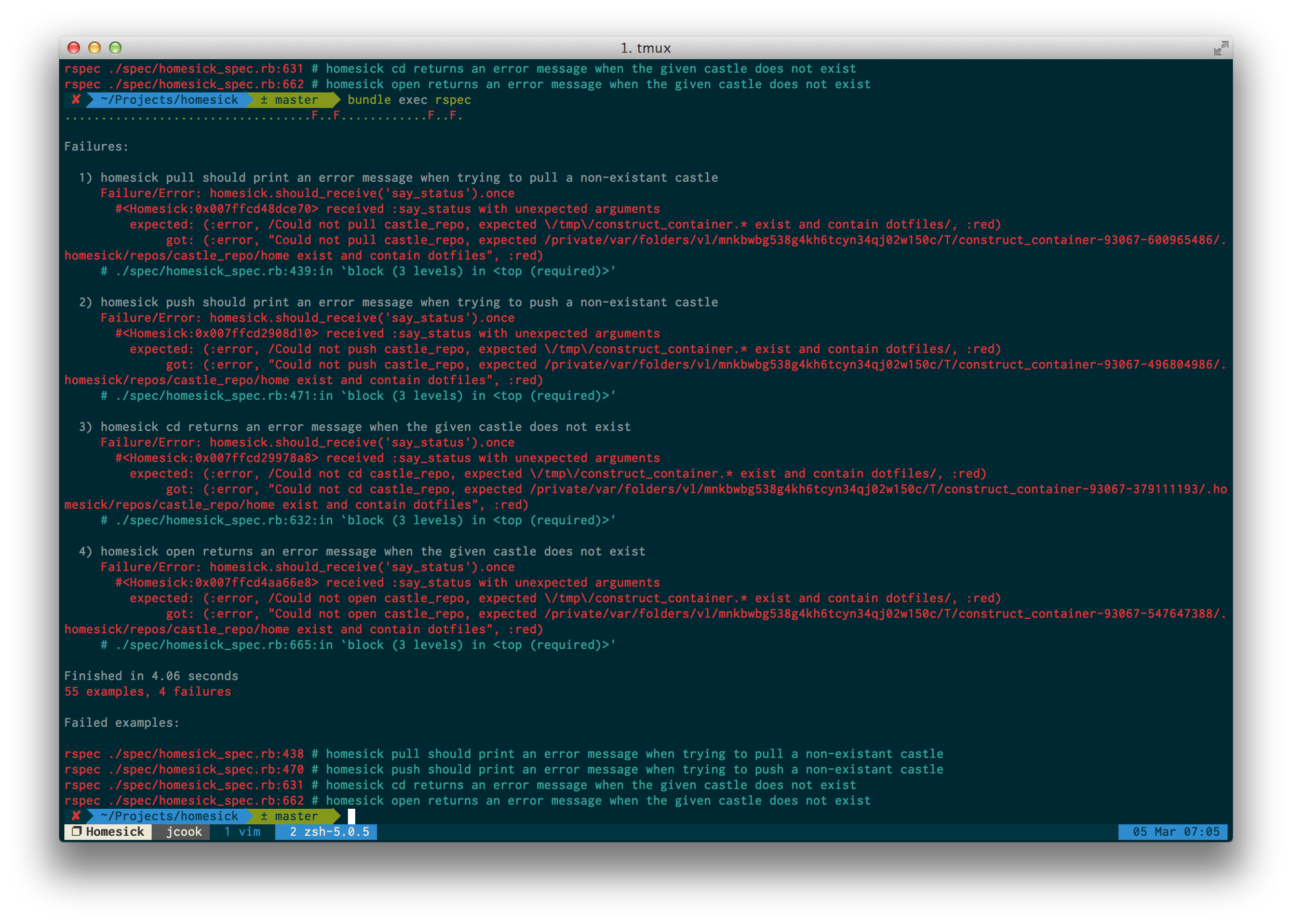
Task: Switch to tmux window 1 vim
Action: (x=243, y=832)
